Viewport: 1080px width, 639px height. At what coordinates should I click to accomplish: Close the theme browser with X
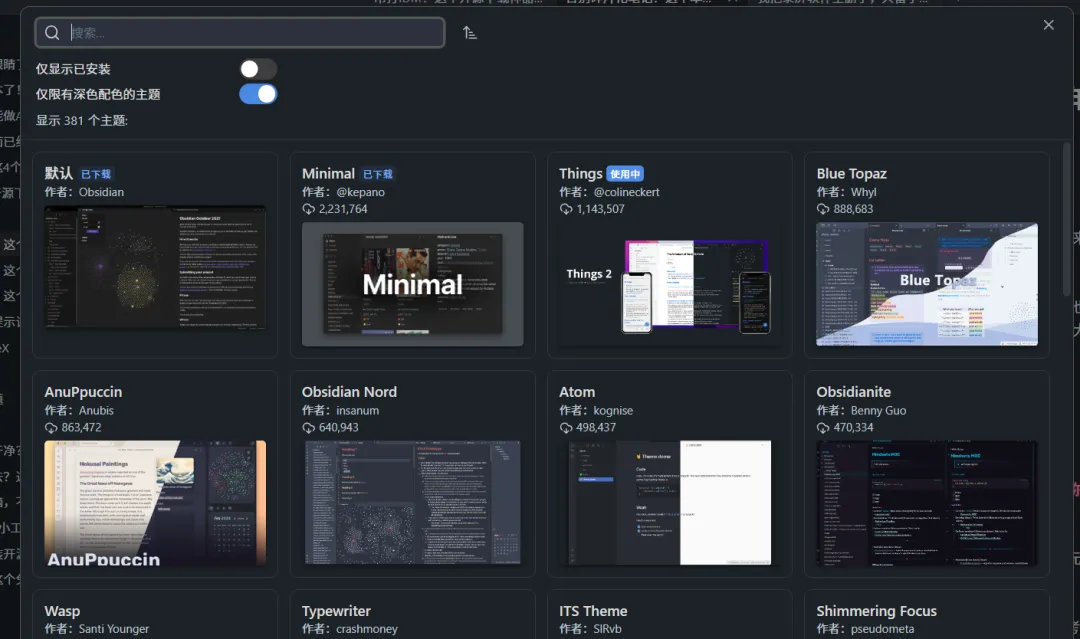click(1048, 25)
